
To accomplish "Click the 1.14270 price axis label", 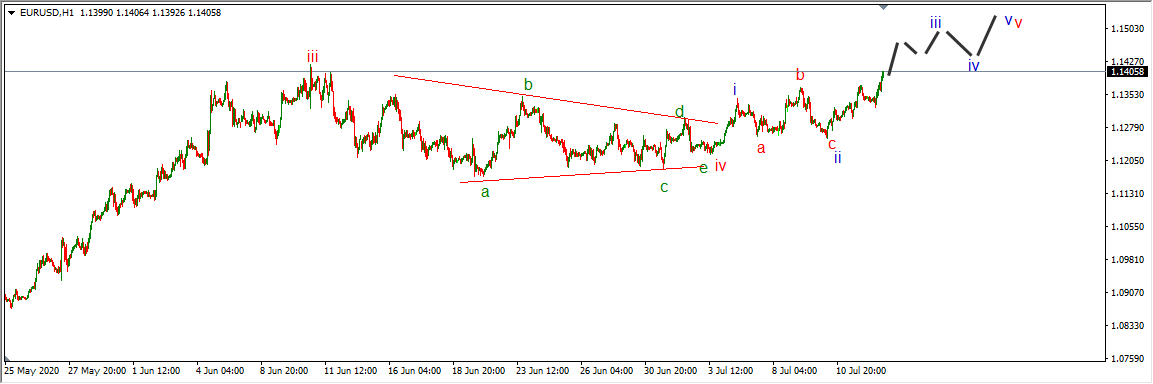I will coord(1127,62).
